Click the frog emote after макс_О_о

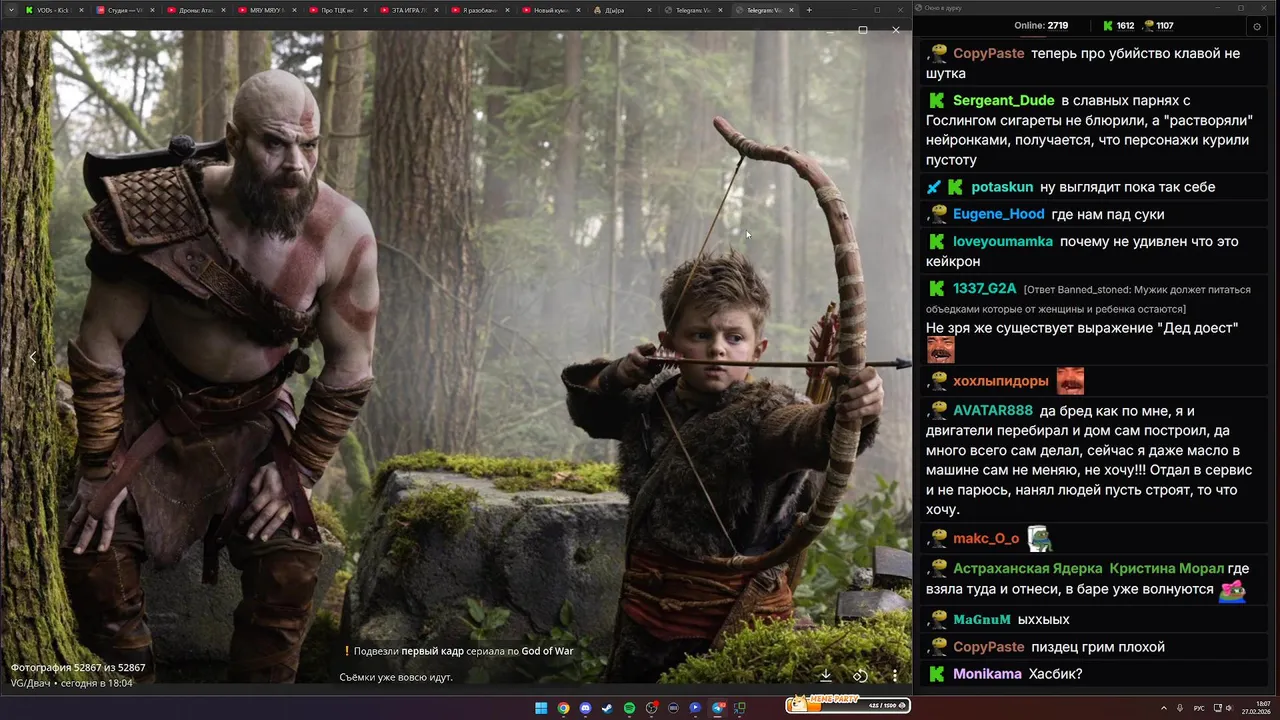pyautogui.click(x=1039, y=538)
